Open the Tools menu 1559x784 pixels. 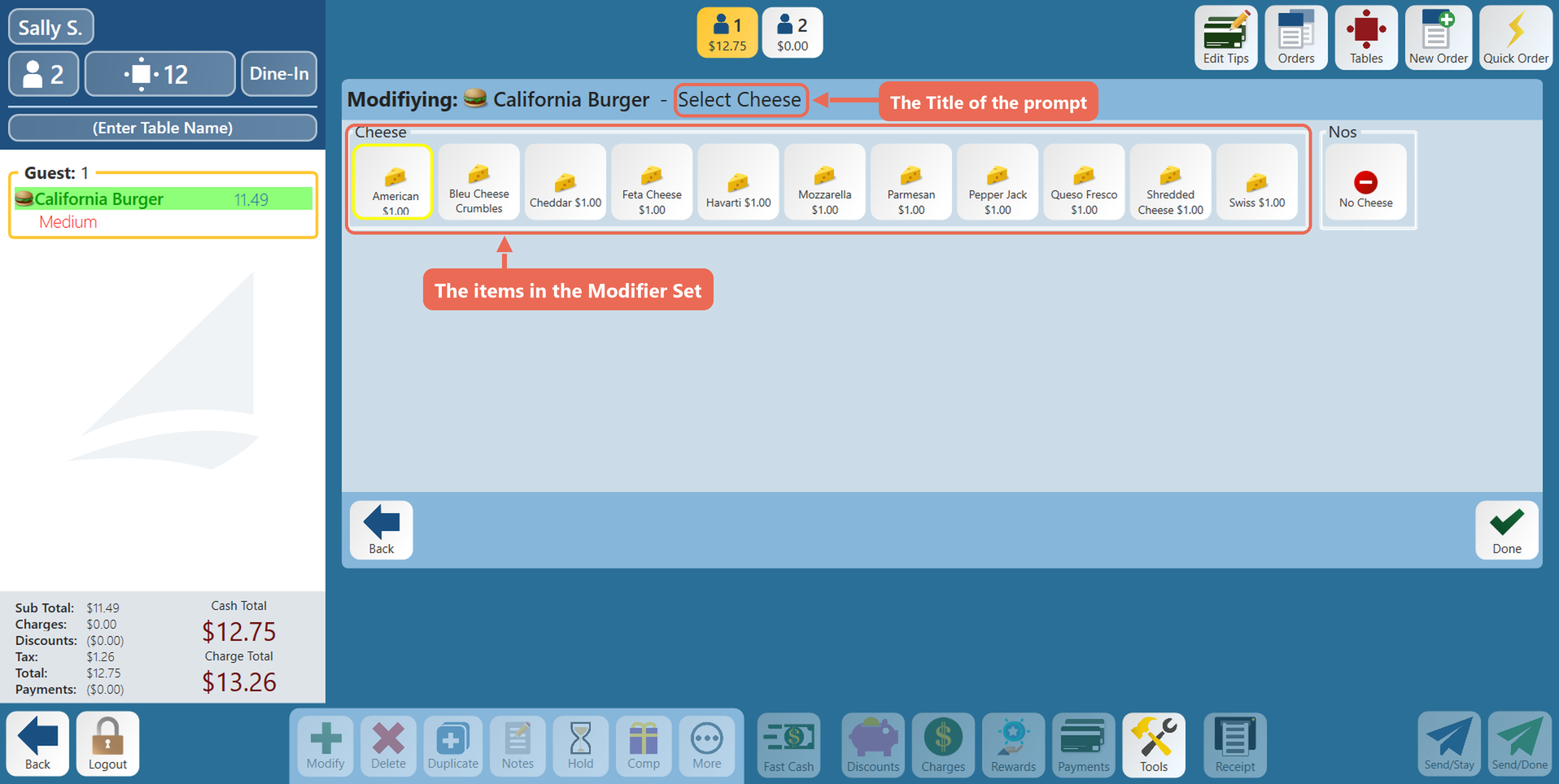1154,746
